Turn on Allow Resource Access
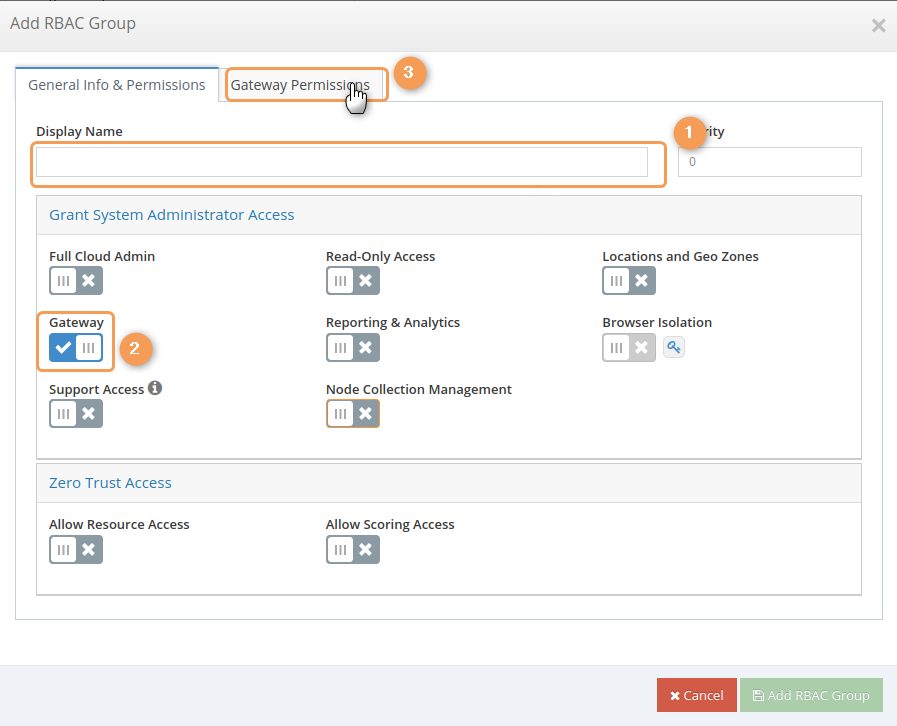 click(76, 549)
